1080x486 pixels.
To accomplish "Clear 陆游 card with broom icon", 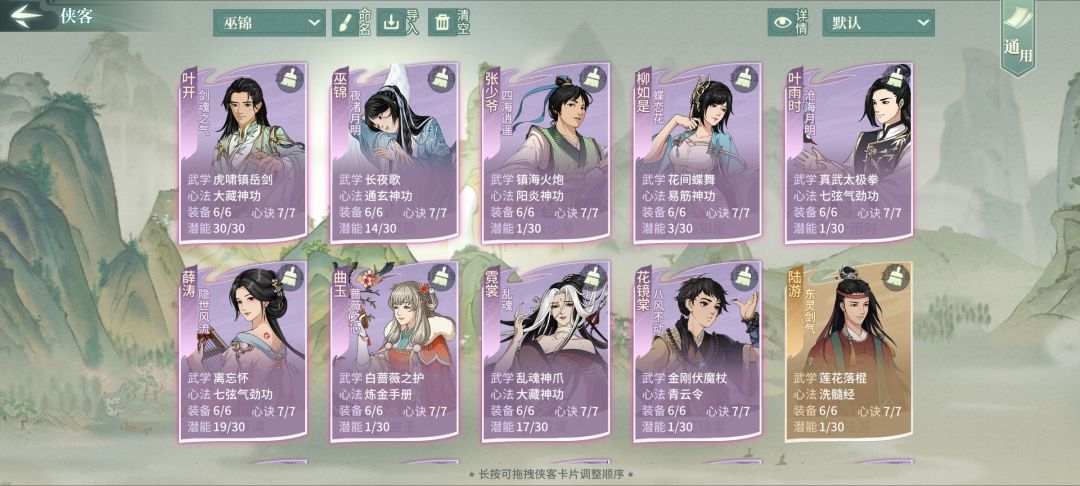I will click(x=896, y=277).
